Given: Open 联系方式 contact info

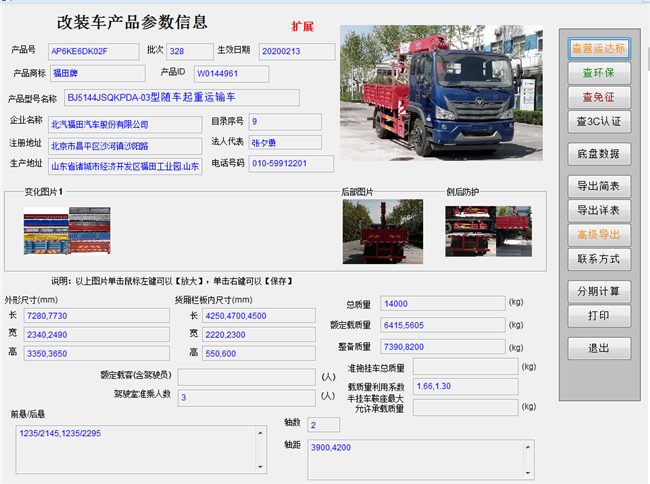Looking at the screenshot, I should coord(599,258).
